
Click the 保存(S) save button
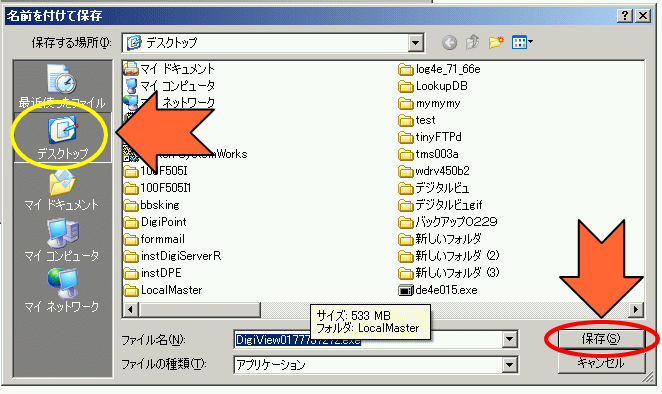pyautogui.click(x=601, y=339)
